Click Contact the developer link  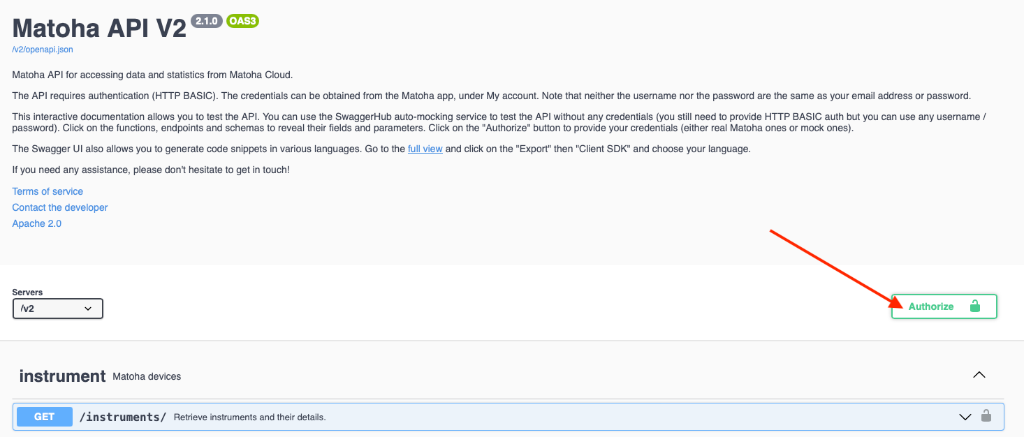60,208
